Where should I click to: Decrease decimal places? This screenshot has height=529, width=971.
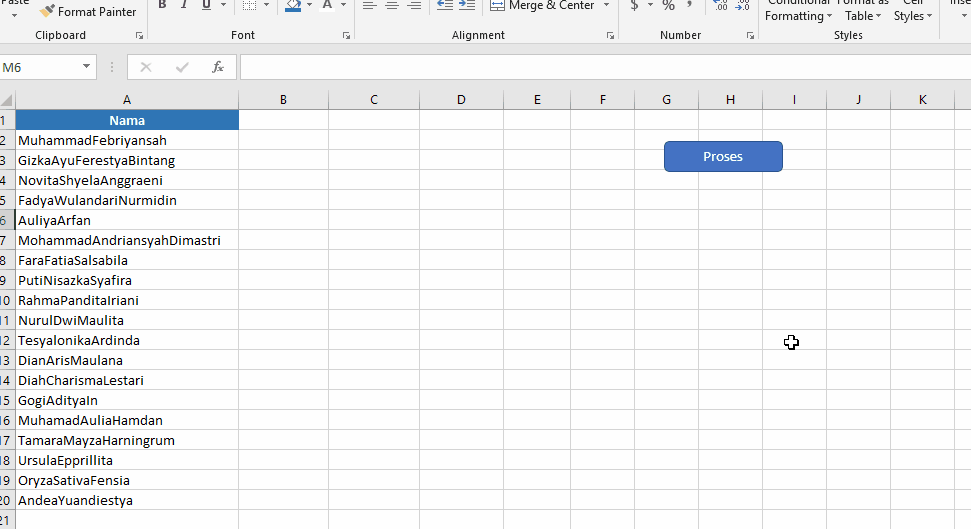coord(742,5)
